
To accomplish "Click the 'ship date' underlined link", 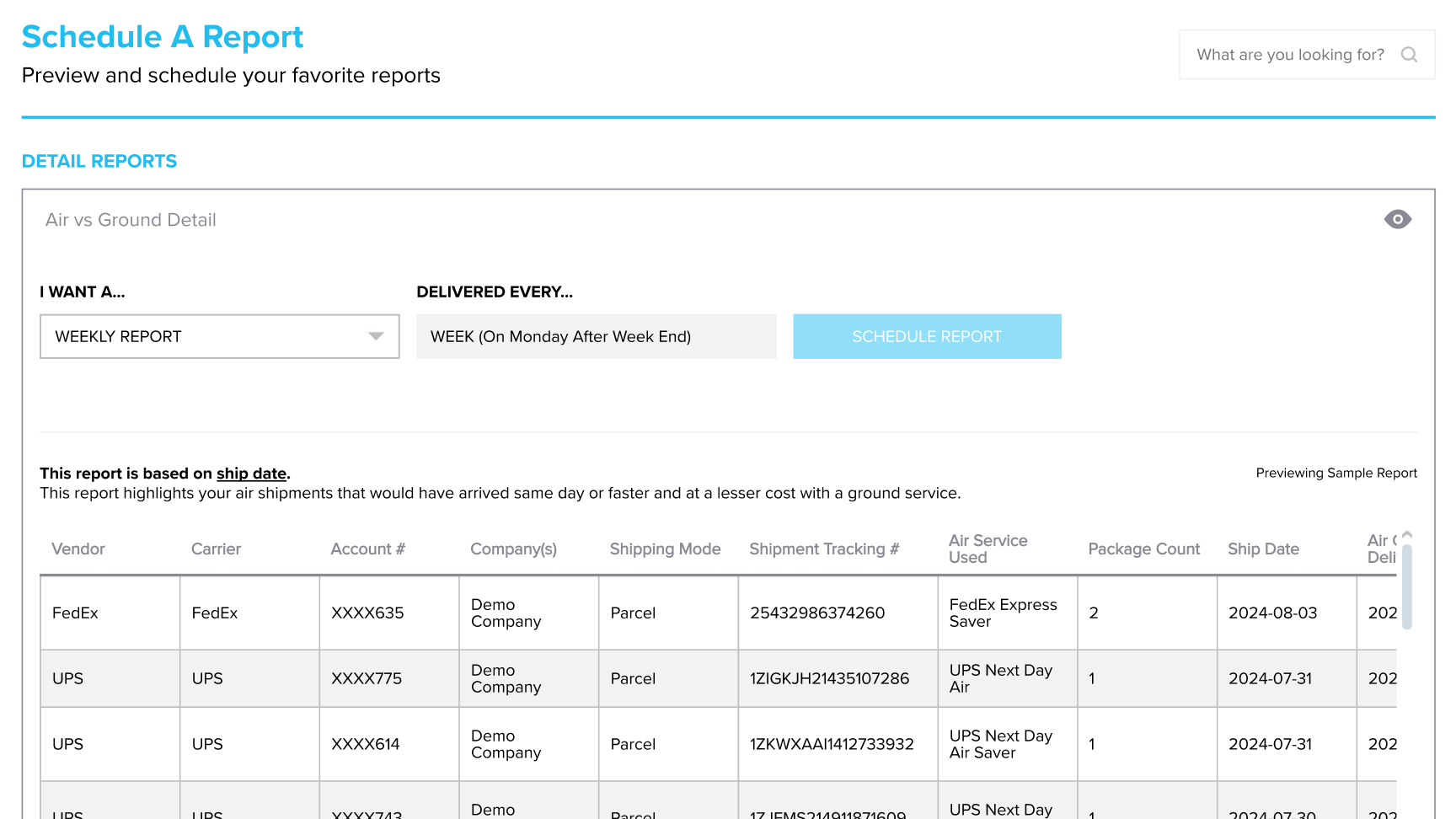I will [251, 474].
